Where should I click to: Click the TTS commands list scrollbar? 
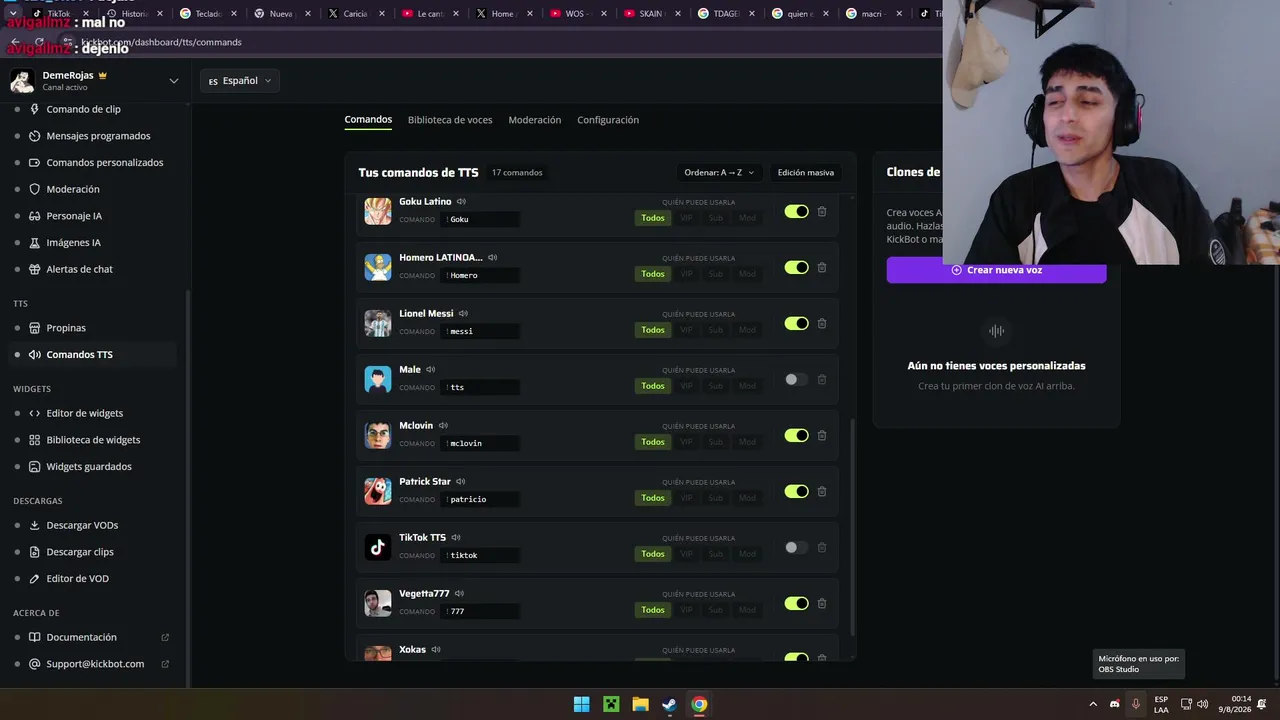tap(852, 527)
